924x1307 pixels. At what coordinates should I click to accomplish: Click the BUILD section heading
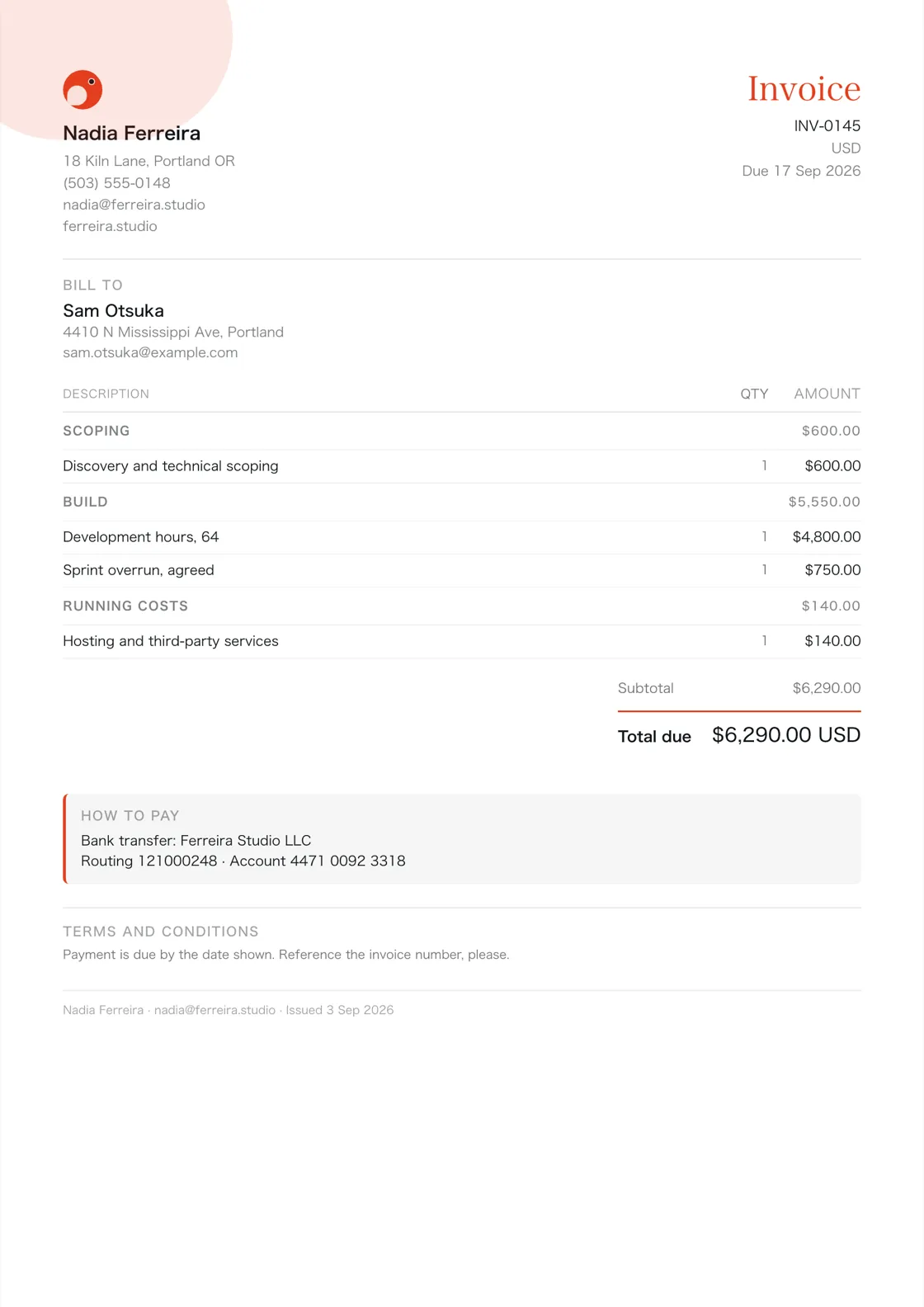point(85,502)
